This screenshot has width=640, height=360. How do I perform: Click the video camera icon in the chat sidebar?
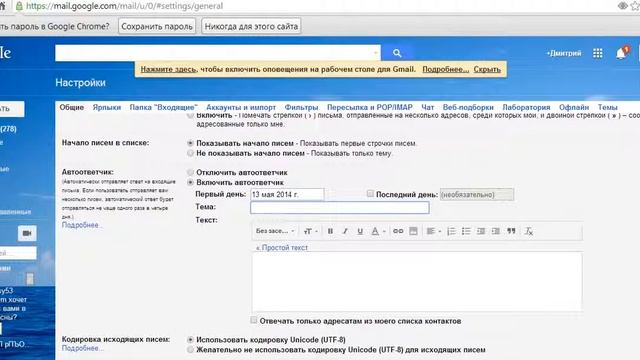[x=27, y=233]
